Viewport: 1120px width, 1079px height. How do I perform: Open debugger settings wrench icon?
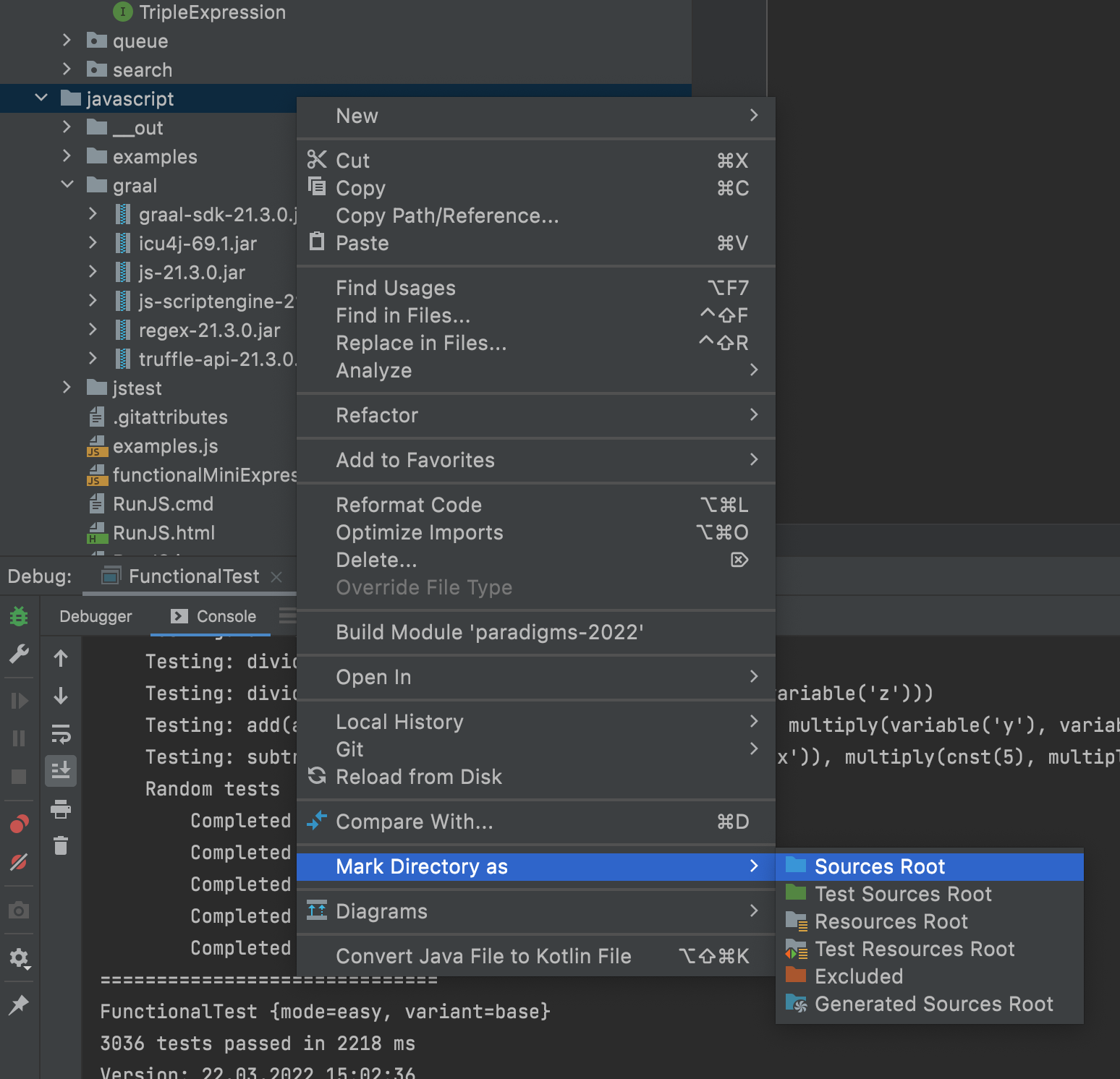(19, 654)
